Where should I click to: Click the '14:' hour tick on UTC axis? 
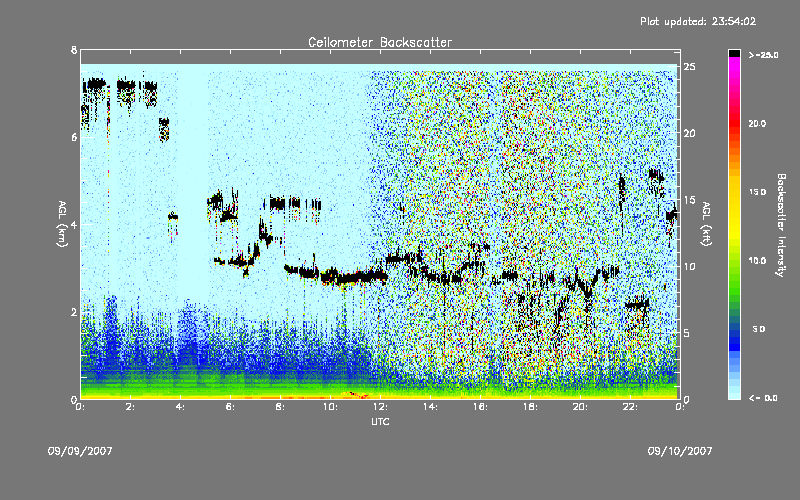pyautogui.click(x=430, y=407)
